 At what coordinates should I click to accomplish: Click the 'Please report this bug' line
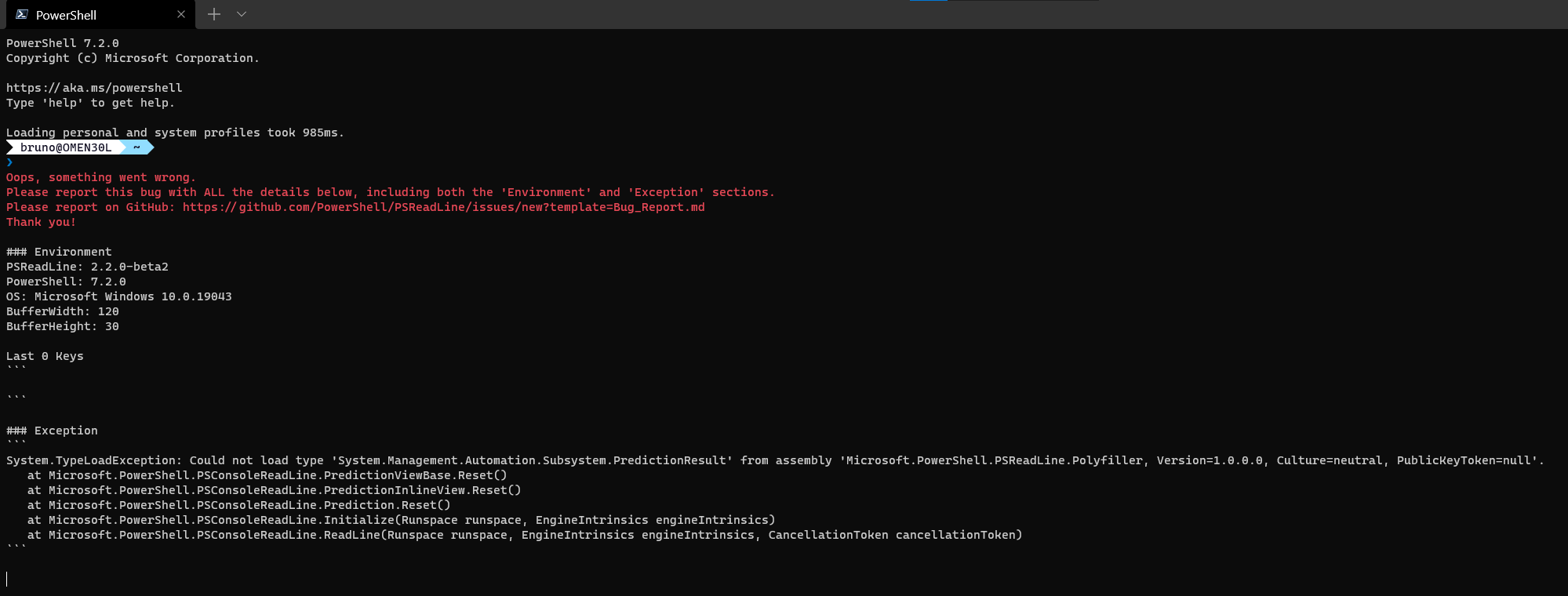tap(391, 192)
